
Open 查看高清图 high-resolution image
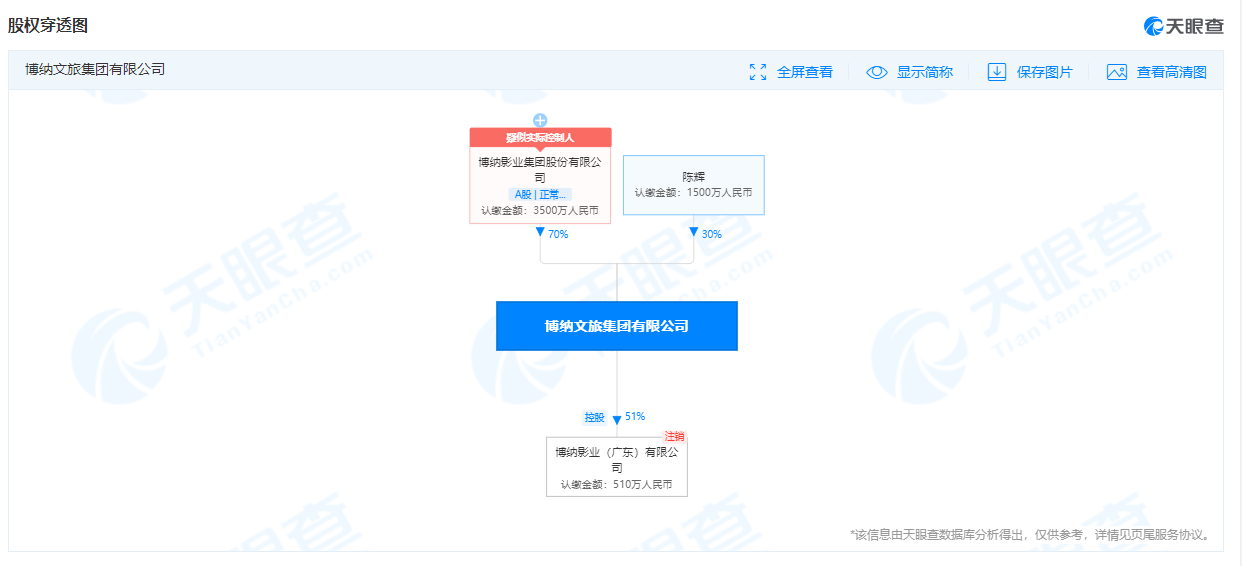1172,72
